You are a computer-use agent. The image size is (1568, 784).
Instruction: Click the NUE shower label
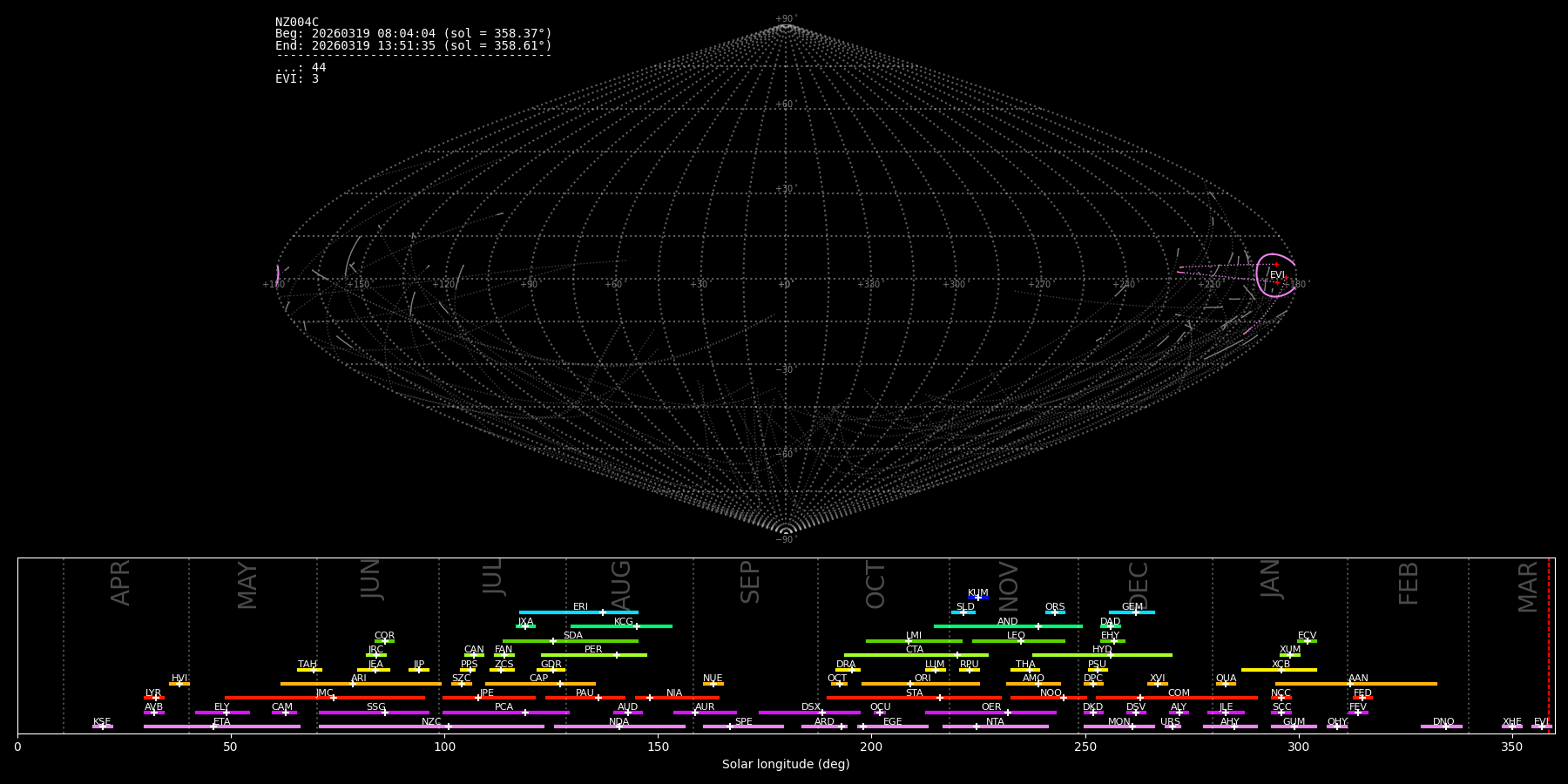[x=713, y=679]
